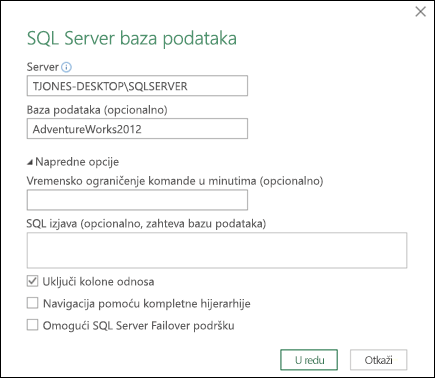Click the Baza podataka (opcionalno) label
Screen dimensions: 435x378
(x=97, y=110)
